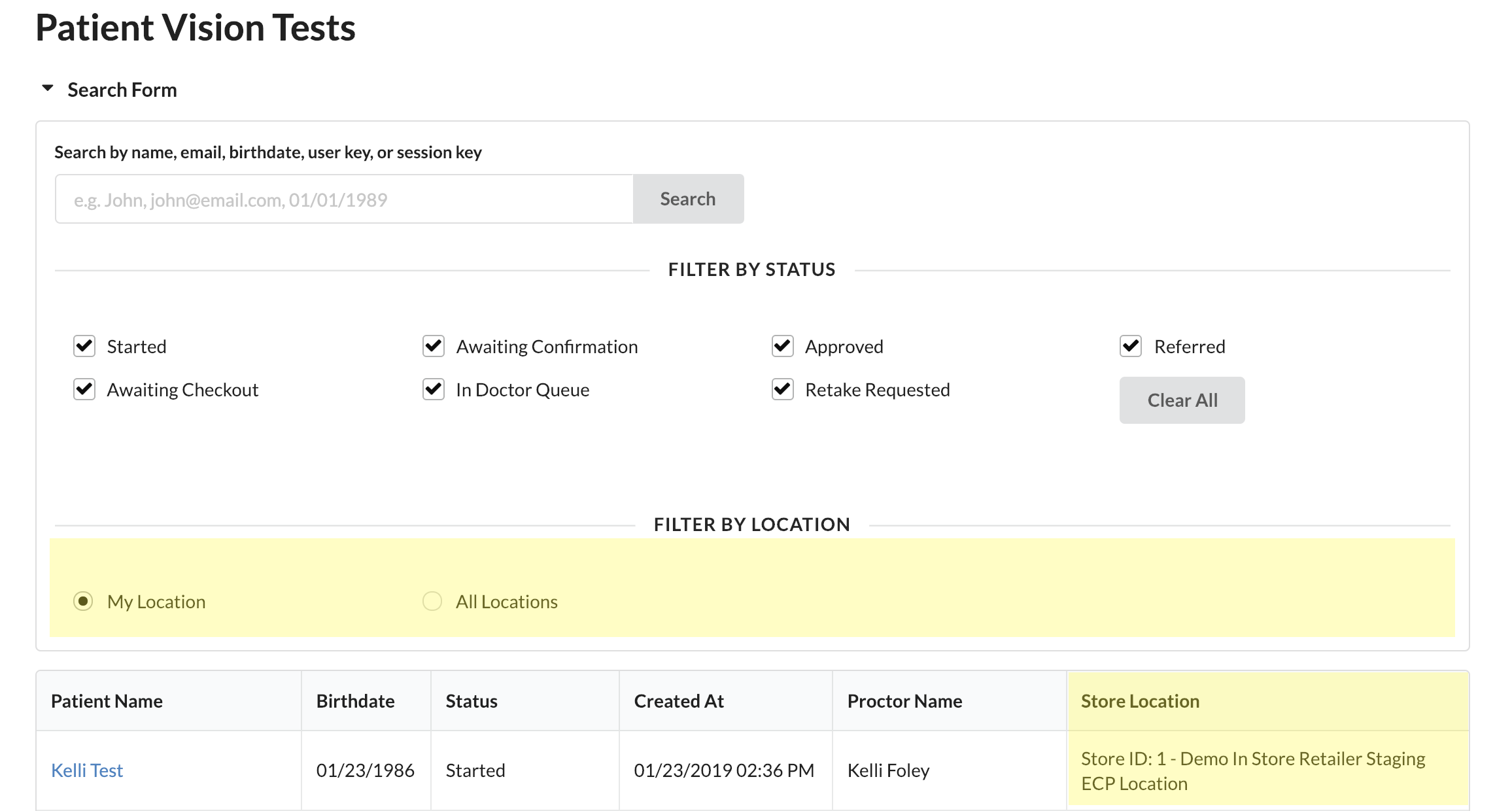1512x811 pixels.
Task: Toggle the Awaiting Confirmation checkbox
Action: [434, 346]
